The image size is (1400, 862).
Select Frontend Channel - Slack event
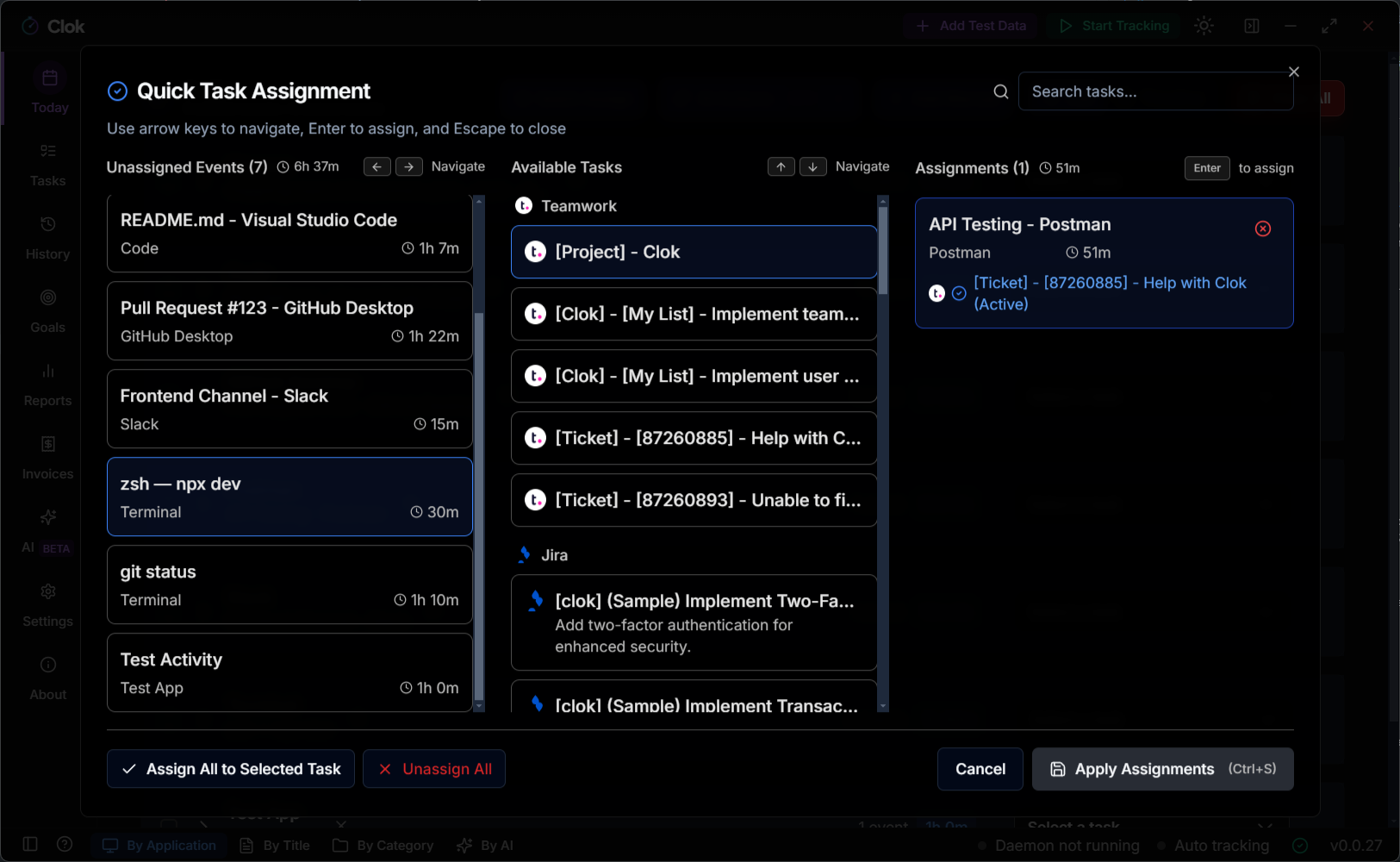coord(289,409)
